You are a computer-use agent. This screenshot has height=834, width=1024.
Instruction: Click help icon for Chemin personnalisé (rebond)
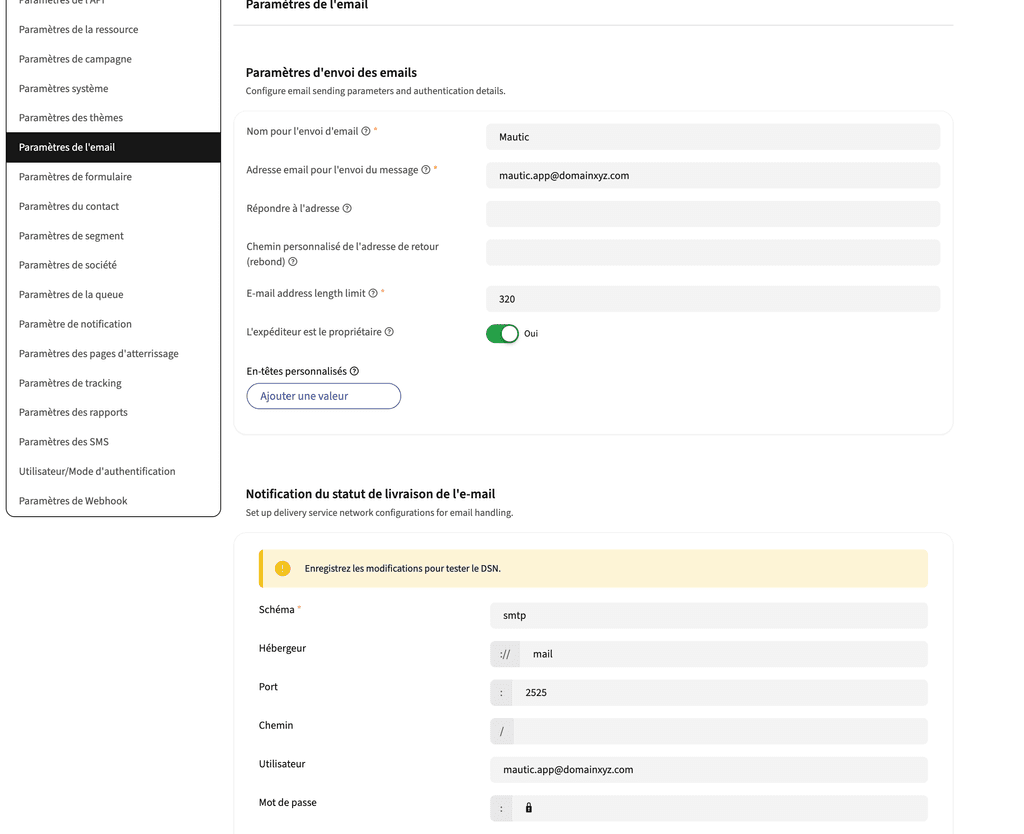[x=293, y=262]
